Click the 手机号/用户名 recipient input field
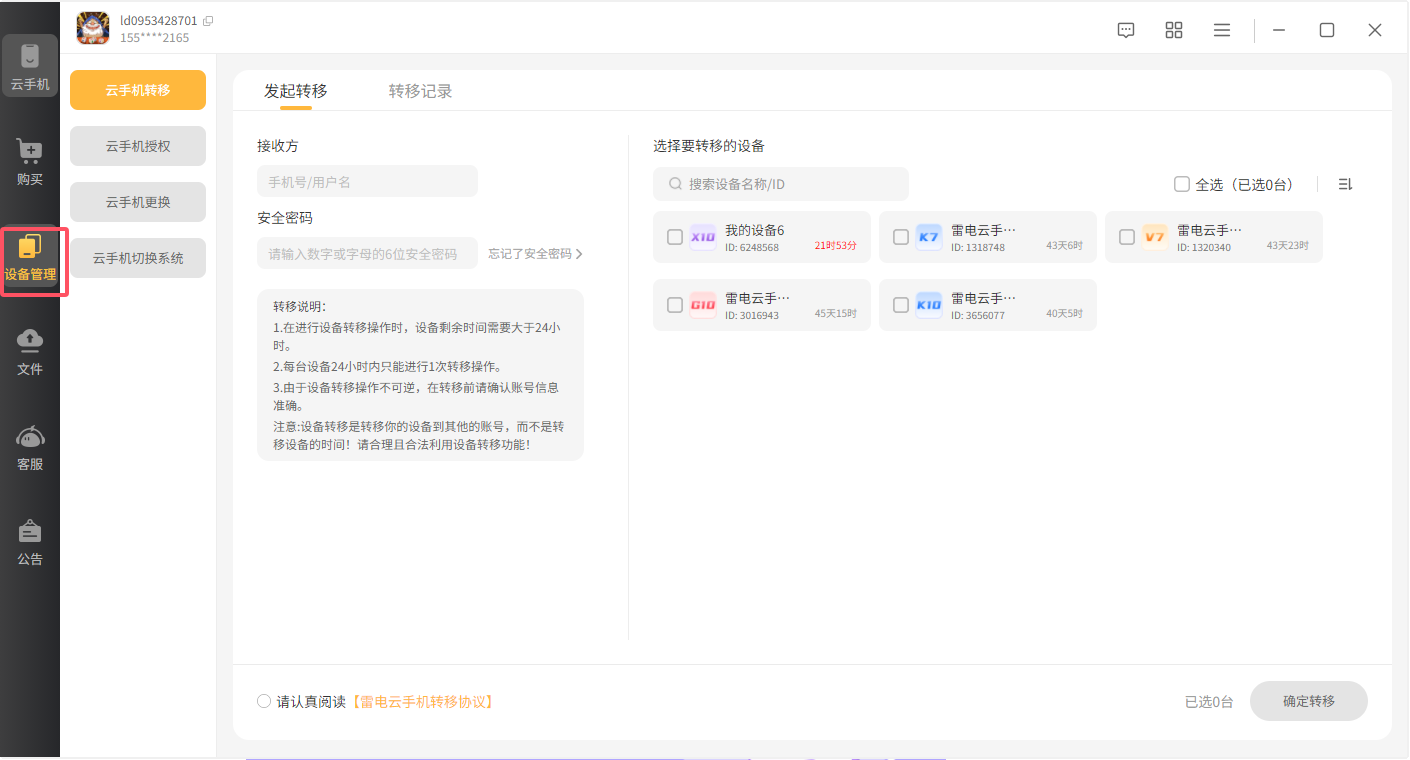The width and height of the screenshot is (1410, 760). 367,182
